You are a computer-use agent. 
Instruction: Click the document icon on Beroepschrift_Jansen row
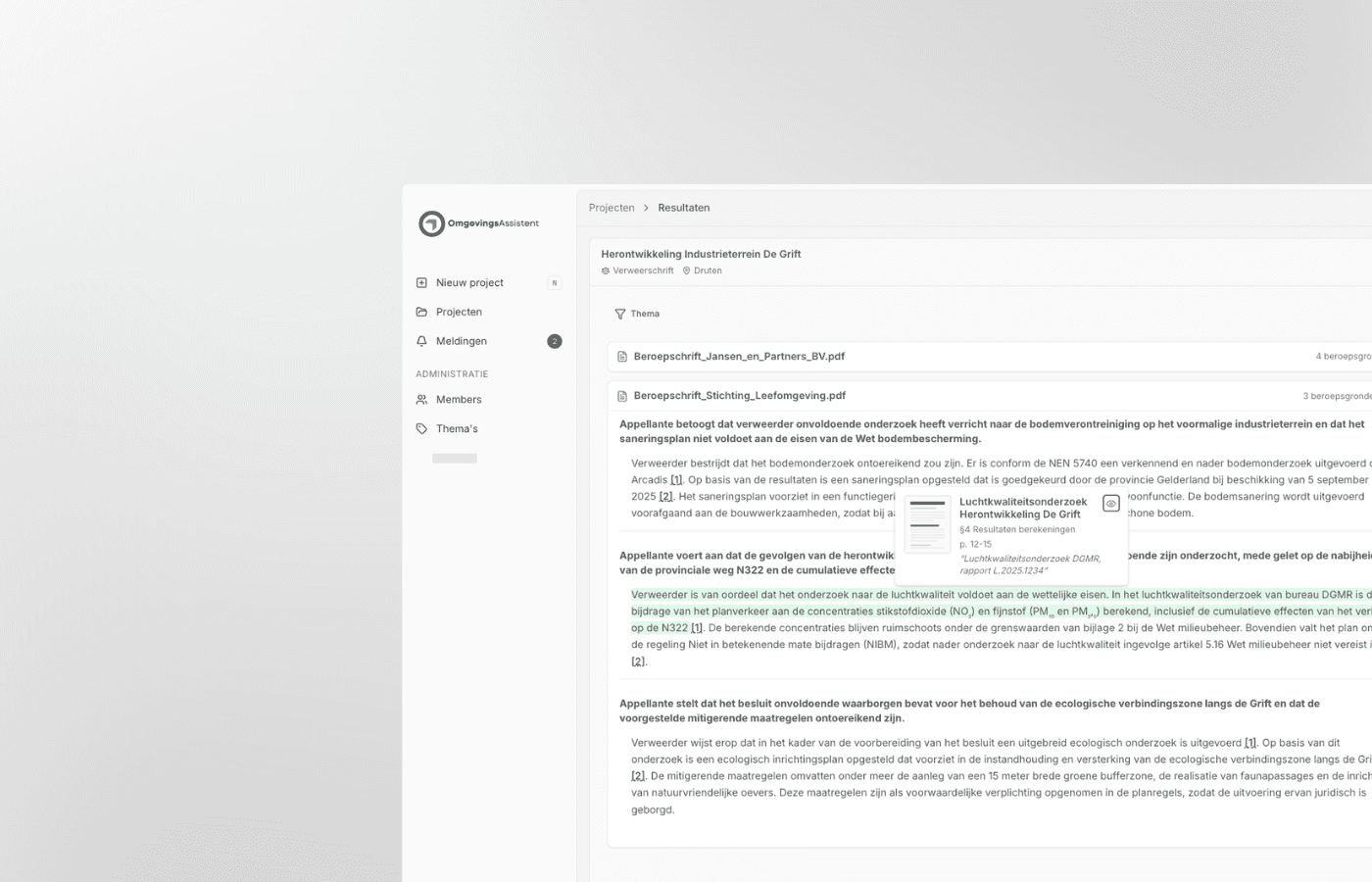[x=622, y=357]
